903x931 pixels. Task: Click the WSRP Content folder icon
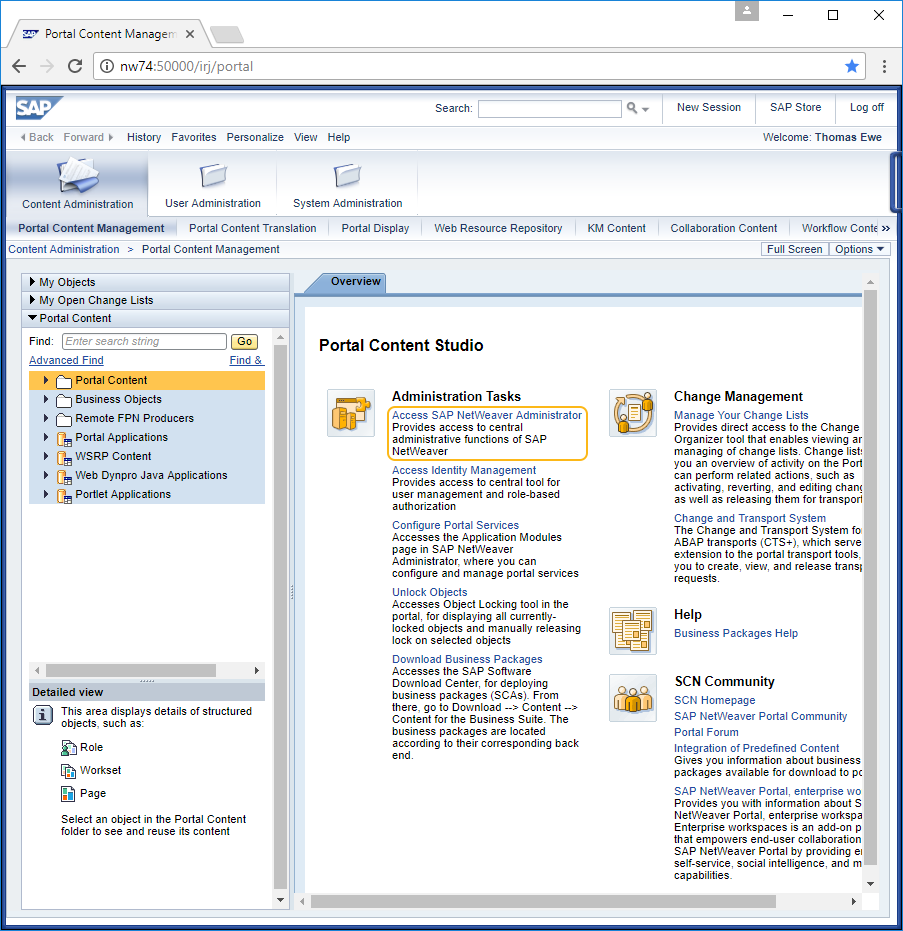click(x=64, y=457)
